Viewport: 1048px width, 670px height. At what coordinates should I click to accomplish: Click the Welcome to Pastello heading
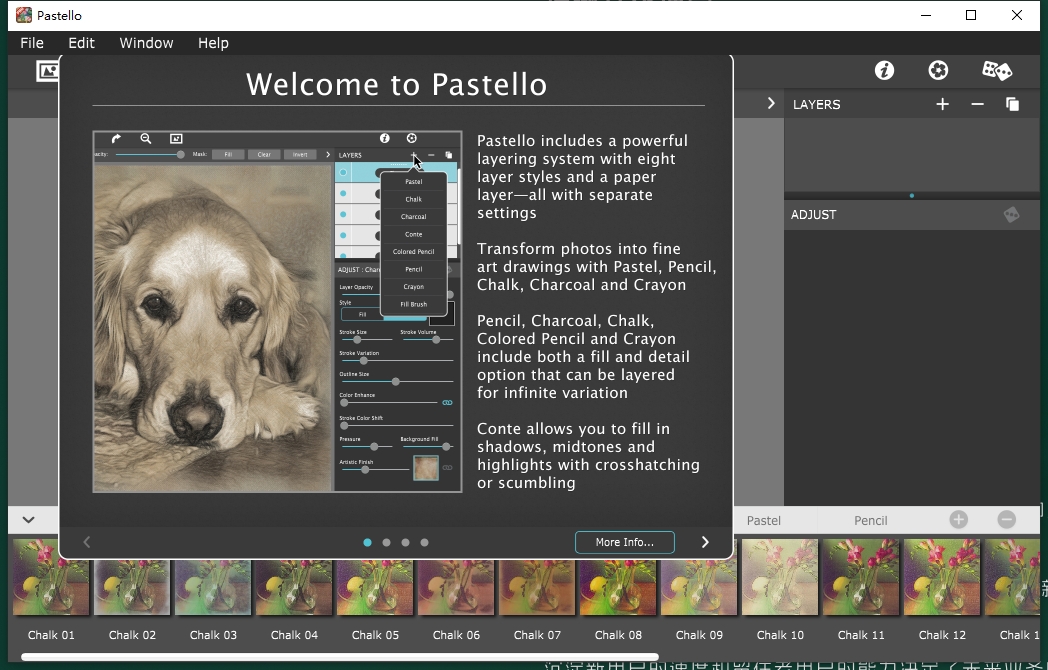[x=396, y=84]
